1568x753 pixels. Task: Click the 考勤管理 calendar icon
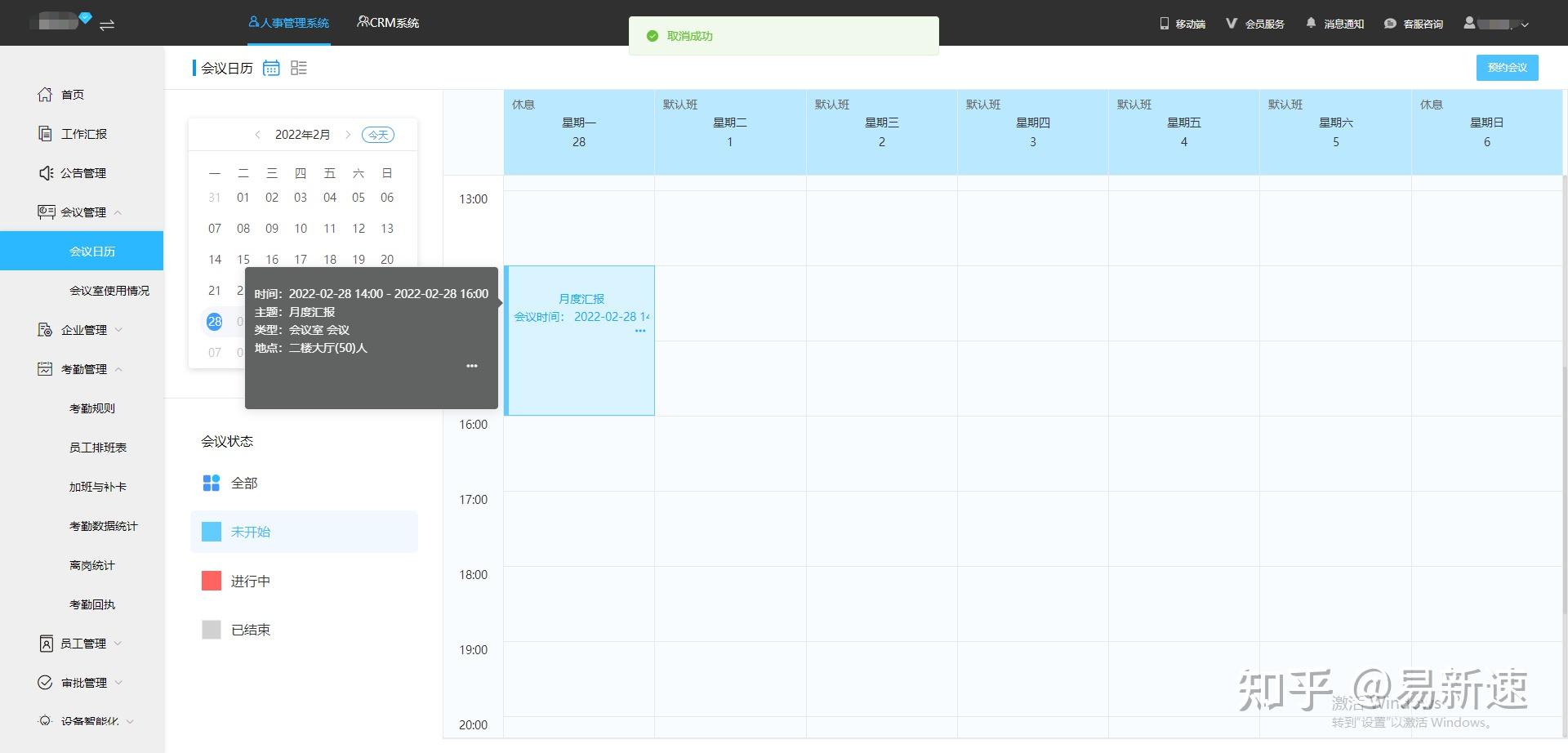(45, 368)
